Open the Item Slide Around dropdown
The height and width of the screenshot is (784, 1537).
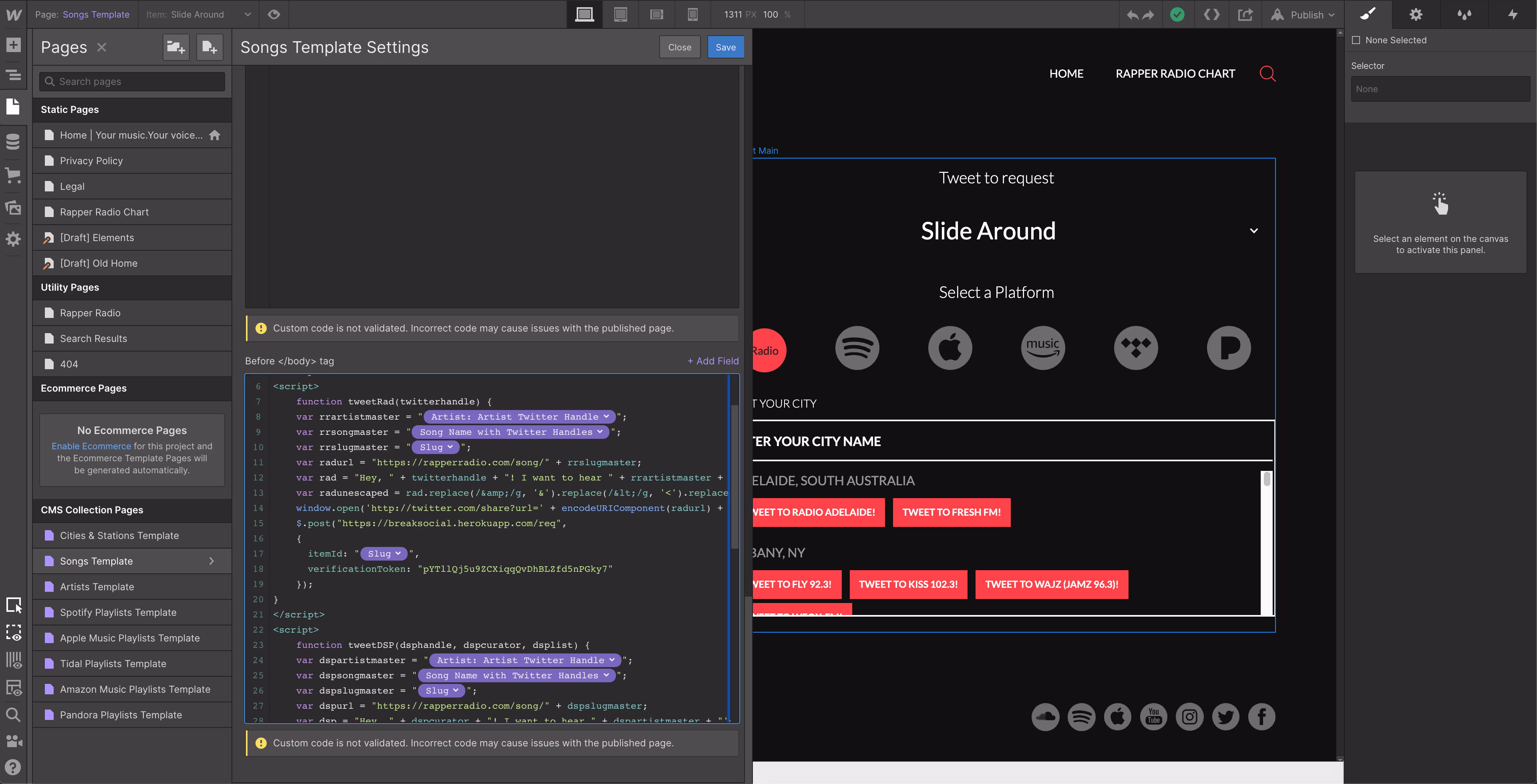tap(199, 14)
